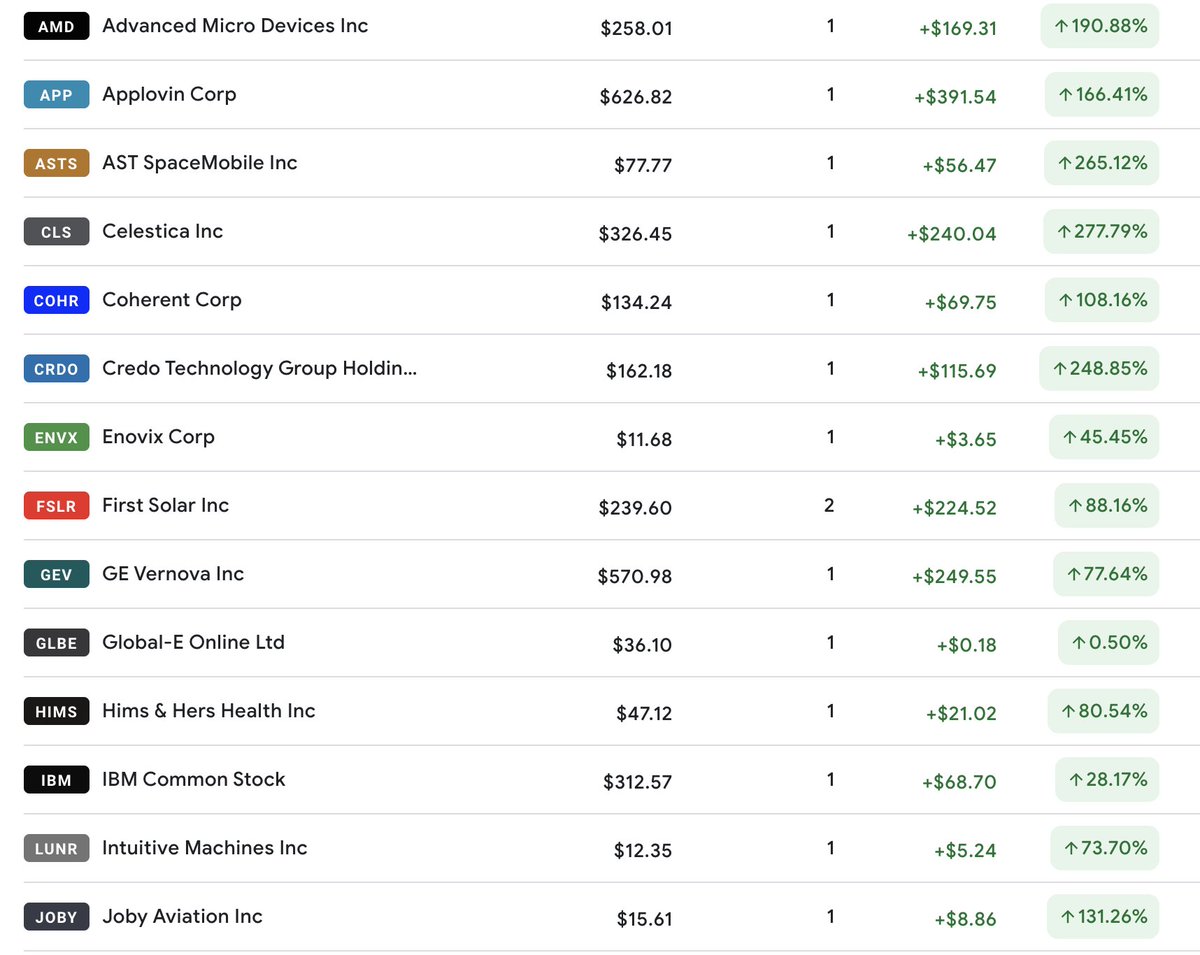1200x955 pixels.
Task: Open IBM Common Stock row
Action: pyautogui.click(x=193, y=779)
